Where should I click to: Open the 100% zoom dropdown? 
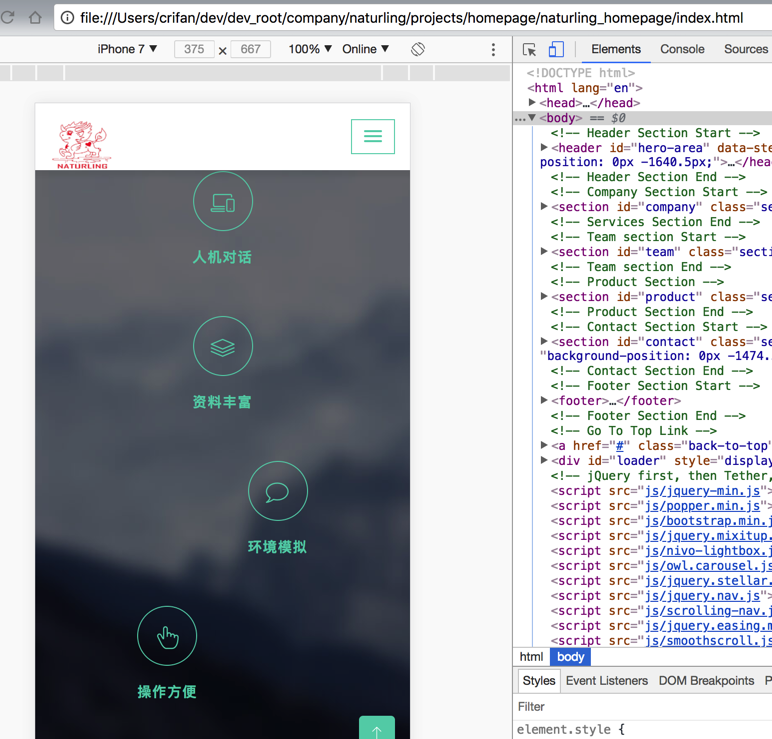point(310,49)
